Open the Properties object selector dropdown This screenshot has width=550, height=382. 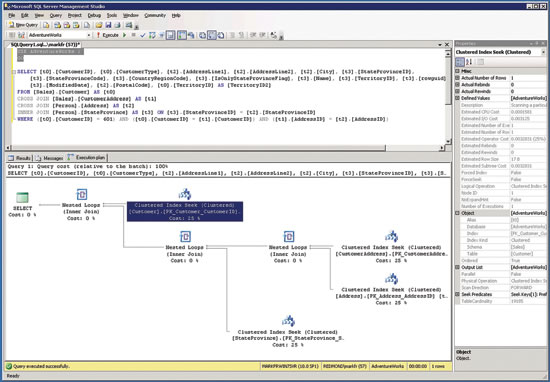point(543,52)
